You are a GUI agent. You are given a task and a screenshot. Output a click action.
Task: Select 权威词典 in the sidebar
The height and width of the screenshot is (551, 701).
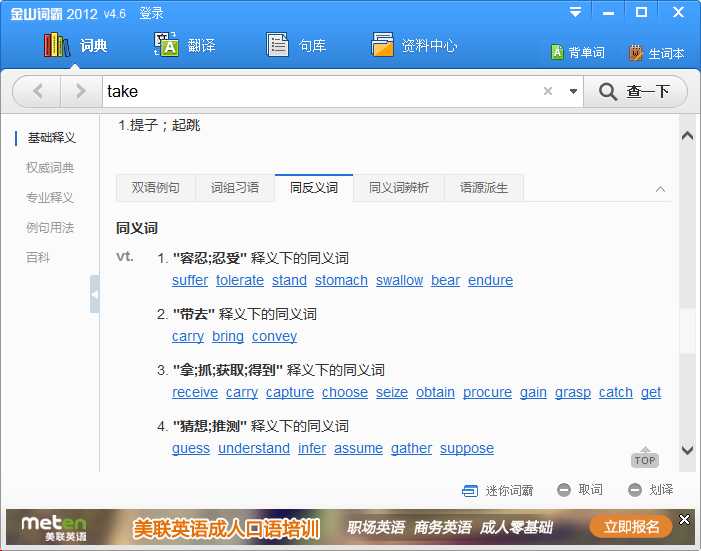pos(50,168)
